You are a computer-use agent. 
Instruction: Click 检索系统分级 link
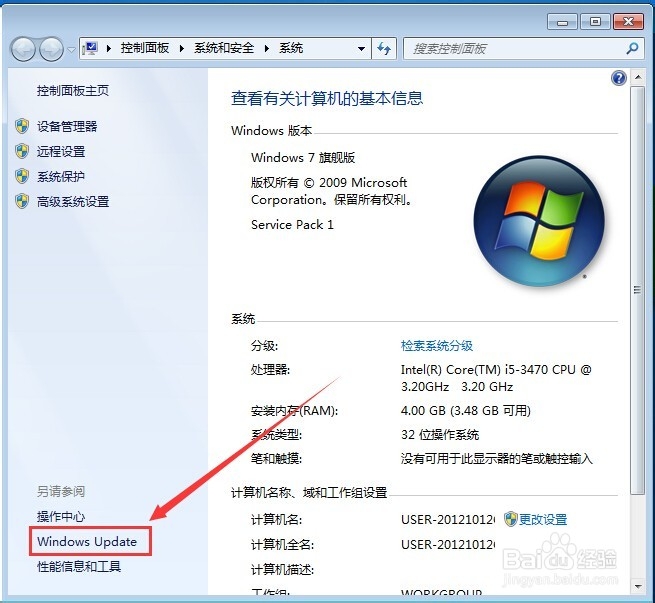[x=437, y=345]
